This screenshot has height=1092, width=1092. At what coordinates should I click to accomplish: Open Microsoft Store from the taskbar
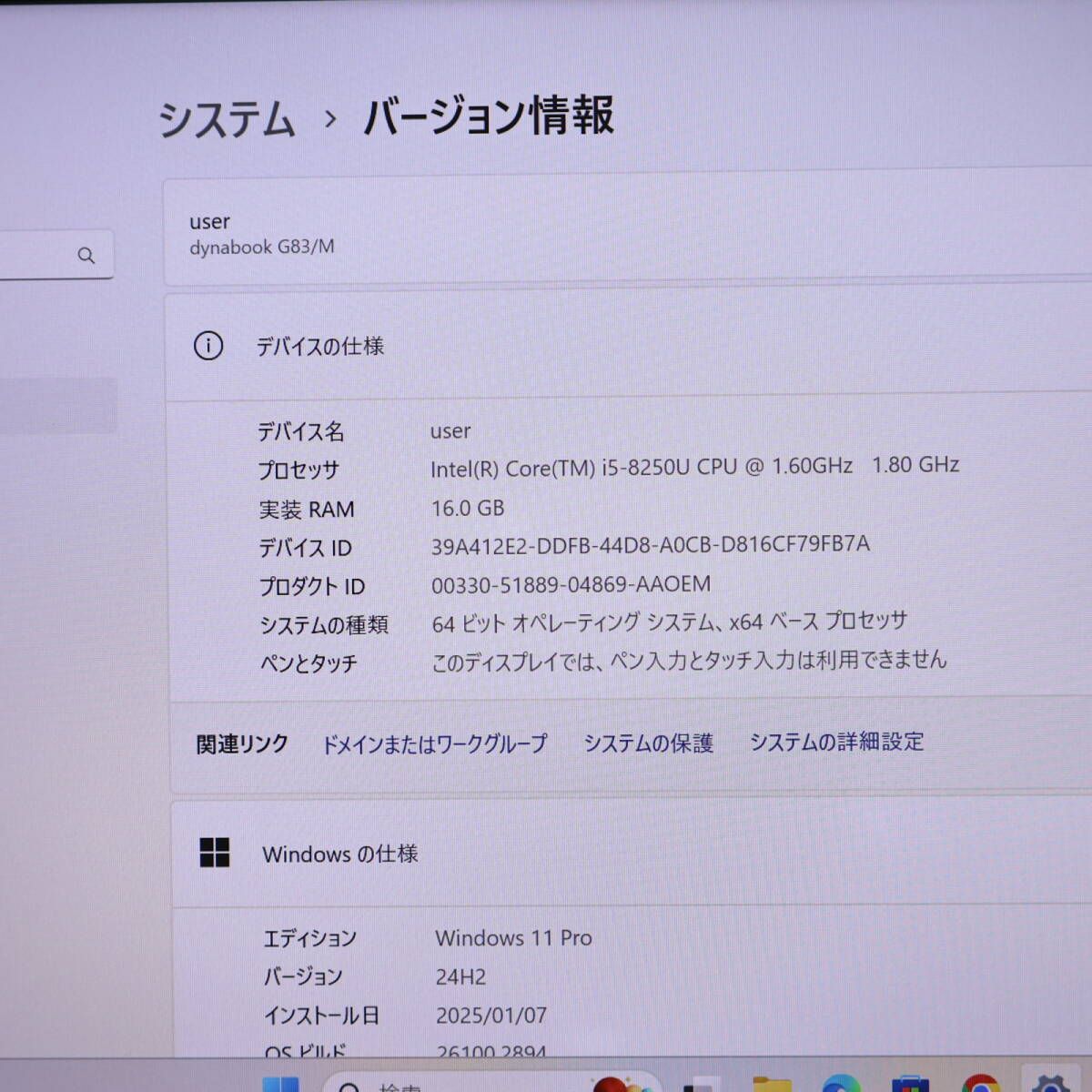[910, 1083]
